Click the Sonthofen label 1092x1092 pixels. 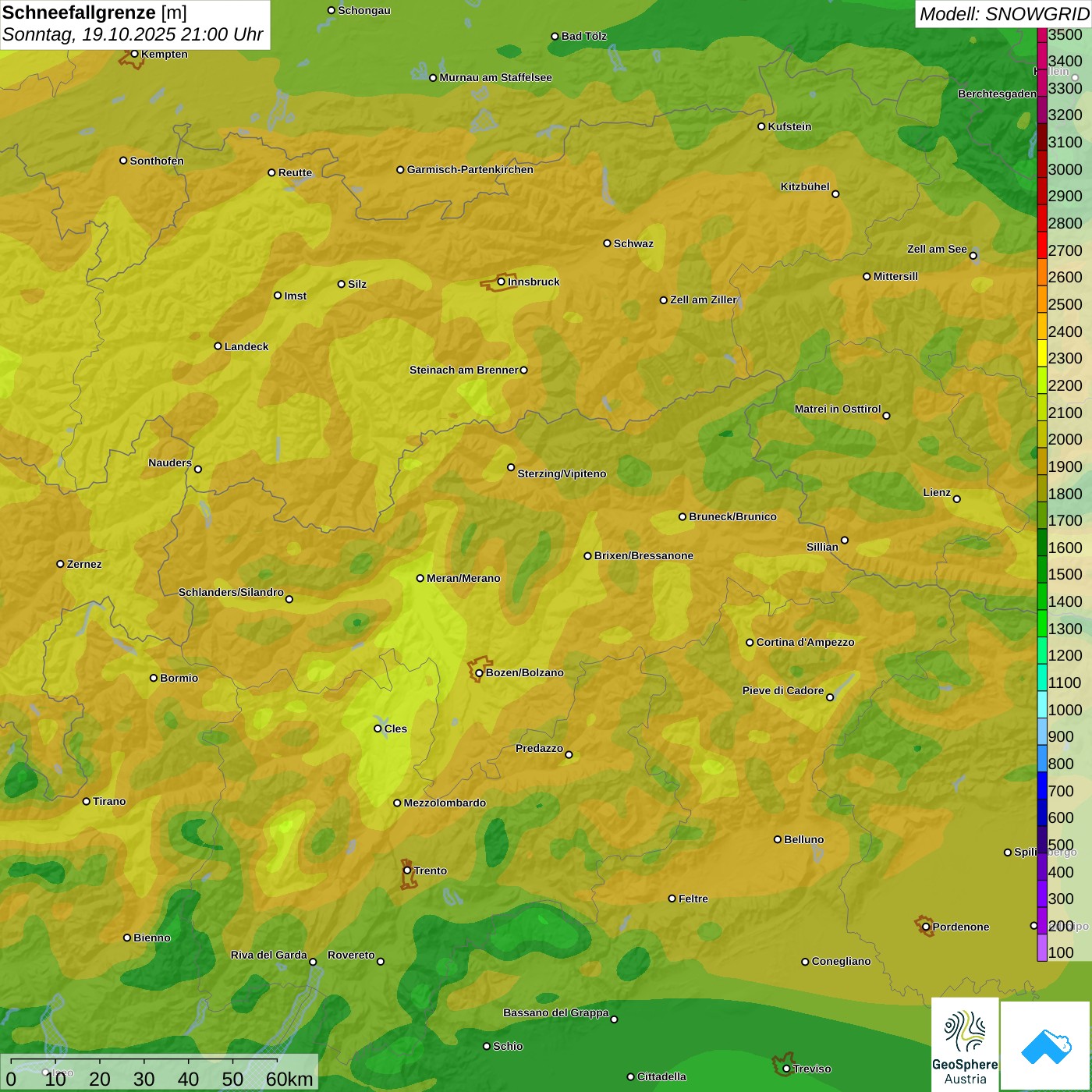coord(157,161)
